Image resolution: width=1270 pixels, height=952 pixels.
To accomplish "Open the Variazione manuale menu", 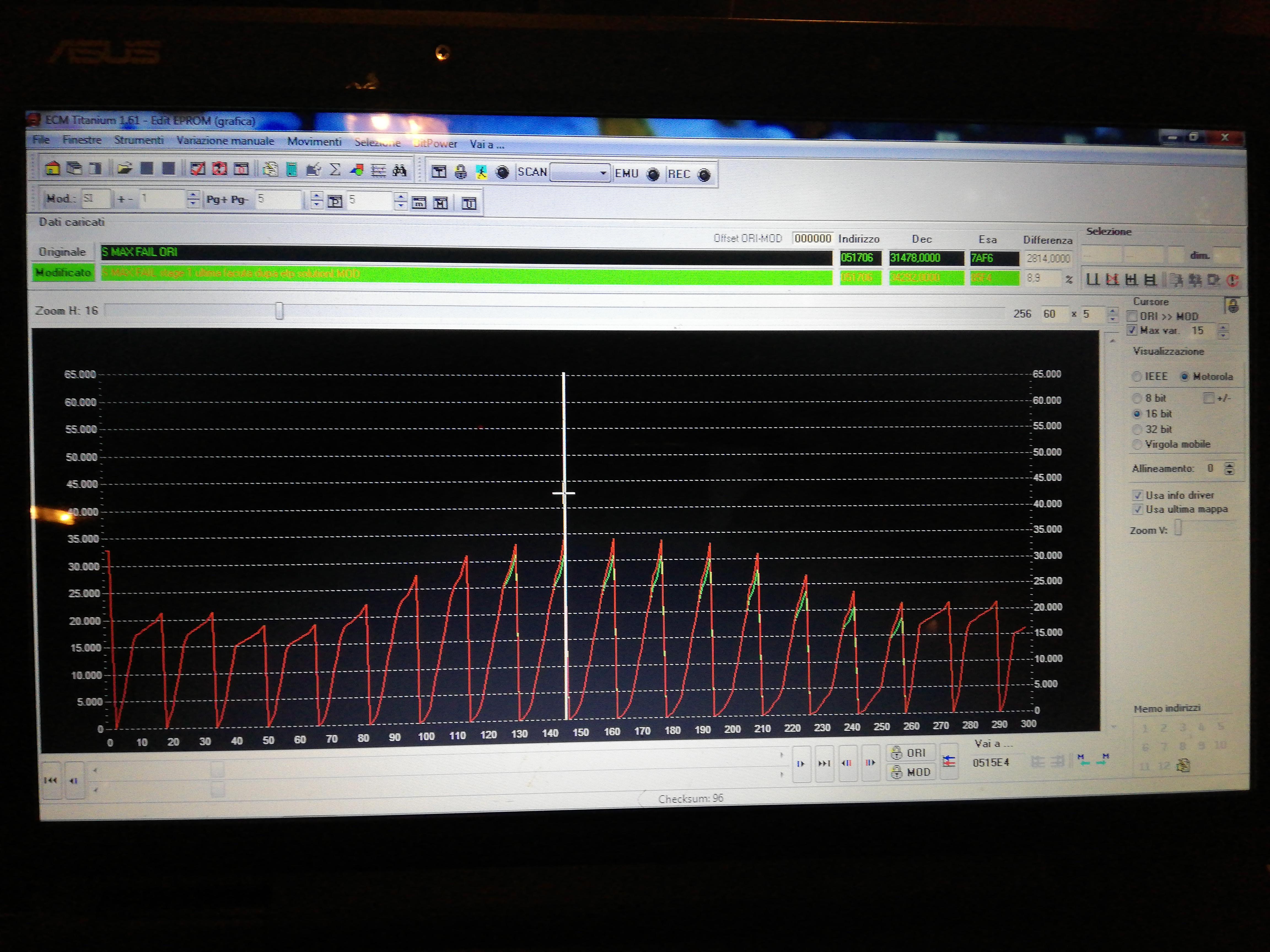I will pyautogui.click(x=225, y=140).
